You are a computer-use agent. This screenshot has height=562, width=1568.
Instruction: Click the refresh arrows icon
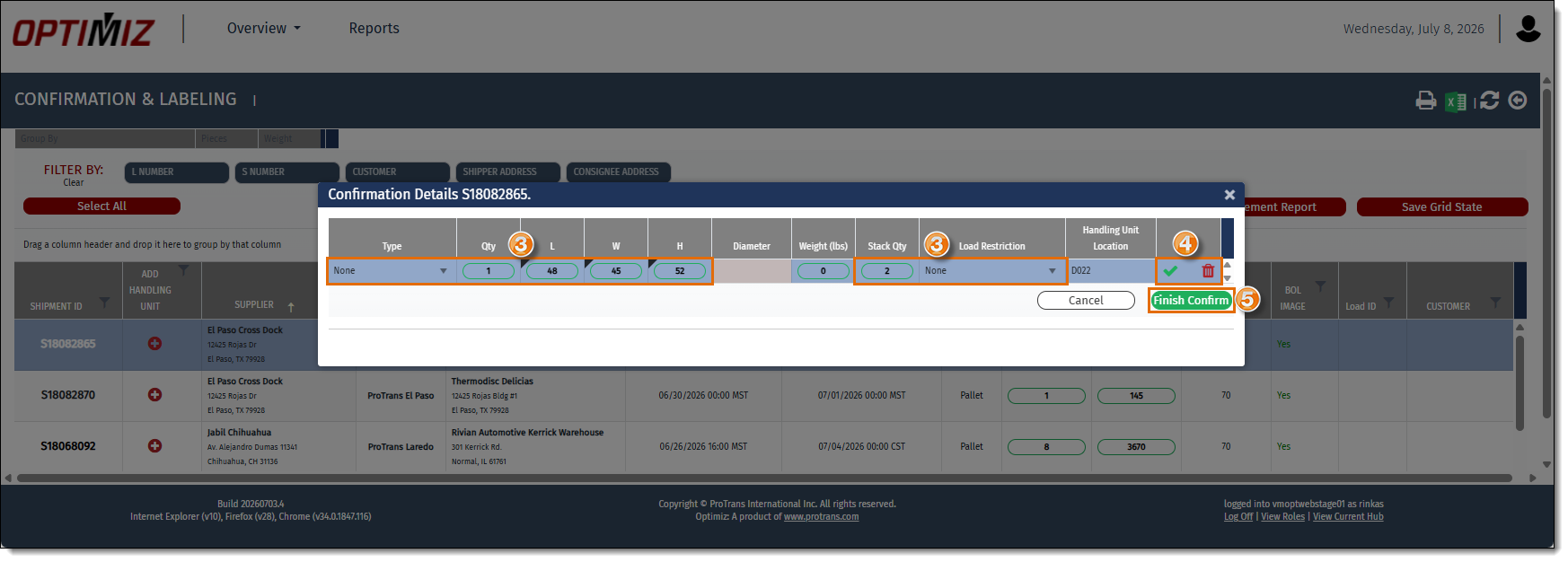(1489, 101)
